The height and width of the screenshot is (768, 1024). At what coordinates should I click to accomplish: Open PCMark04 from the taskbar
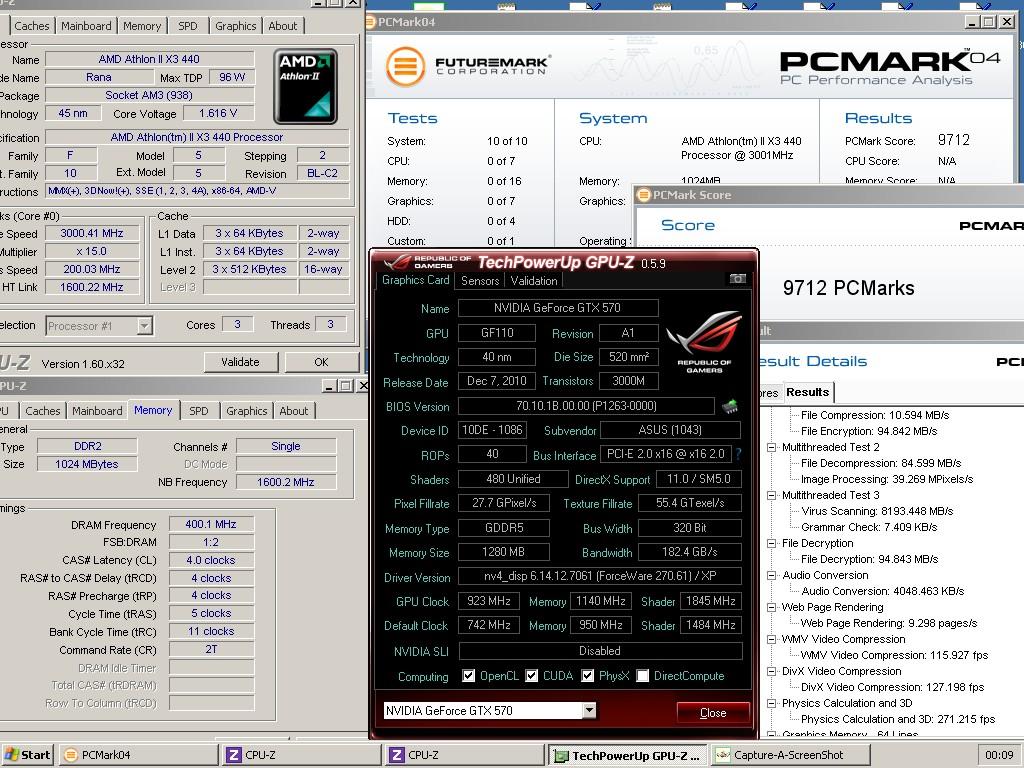[138, 755]
